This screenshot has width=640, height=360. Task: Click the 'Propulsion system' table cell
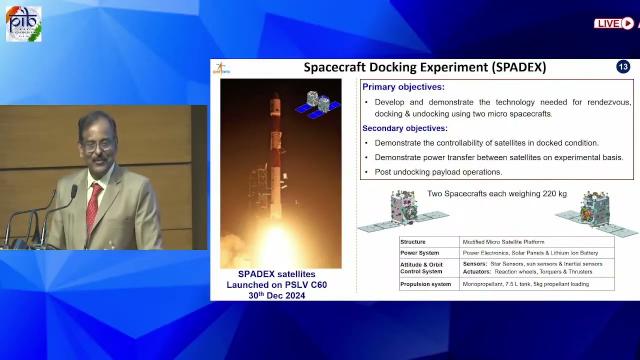click(429, 284)
